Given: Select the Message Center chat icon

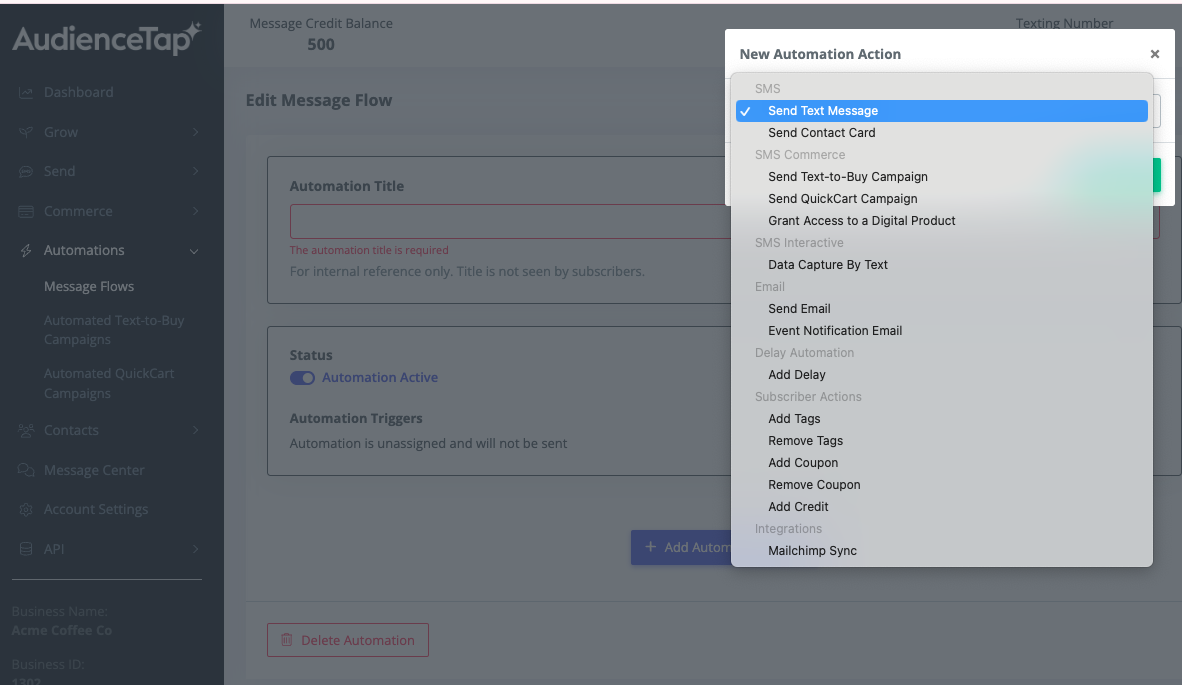Looking at the screenshot, I should pos(27,469).
